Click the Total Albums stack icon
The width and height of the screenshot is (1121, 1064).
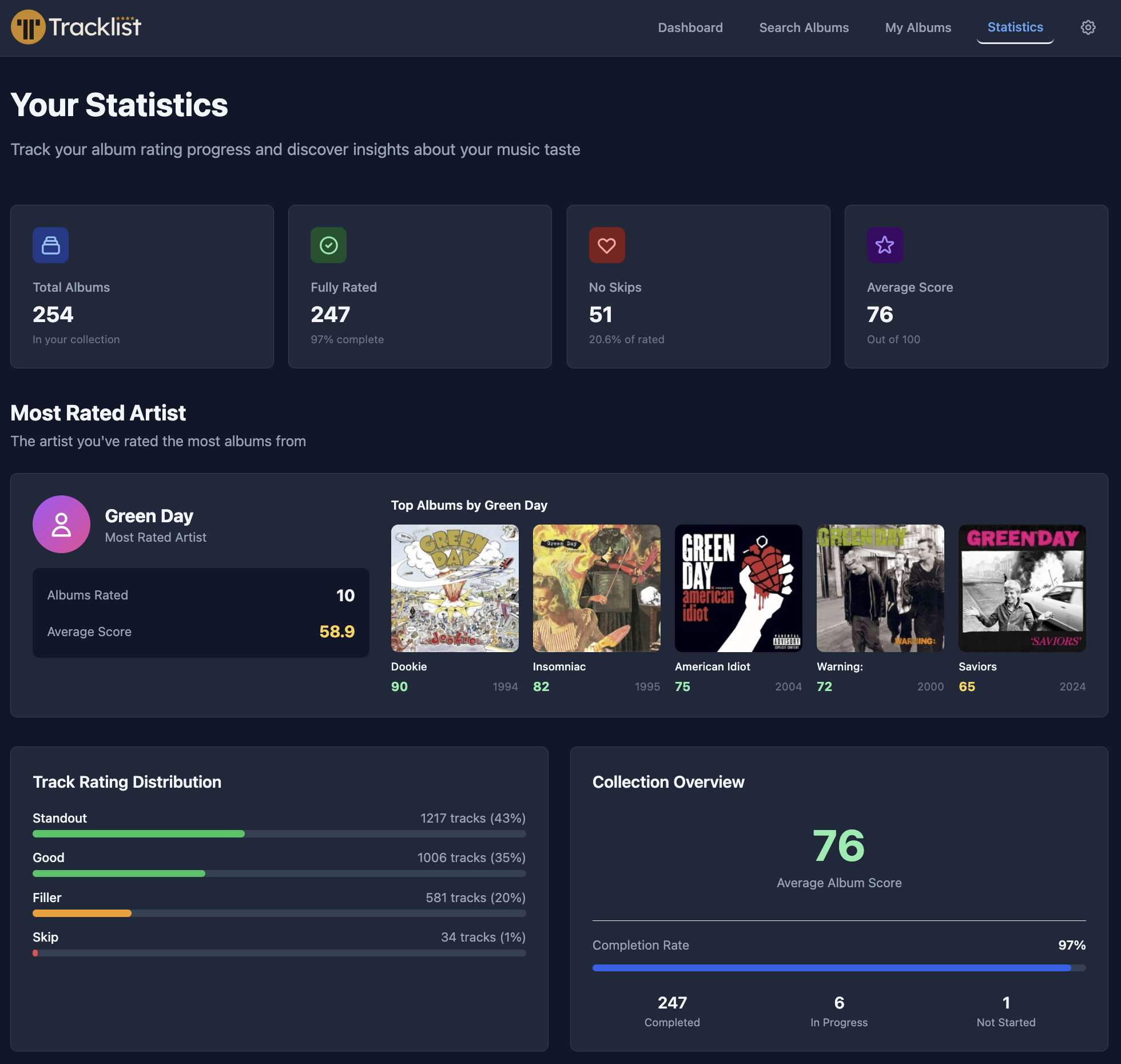[50, 245]
